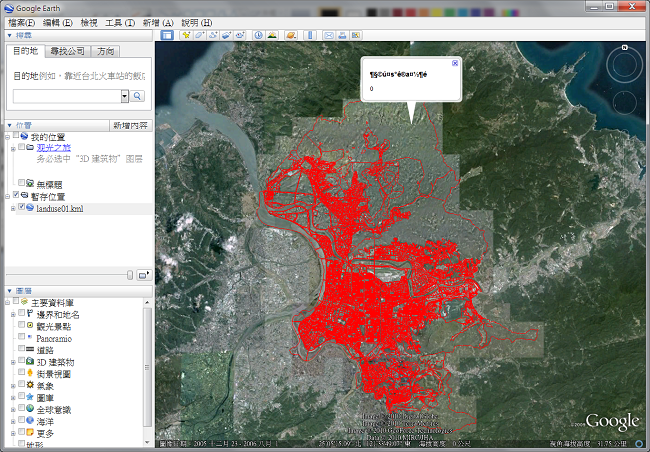
Task: Expand the landuse01.kml tree node
Action: pyautogui.click(x=11, y=208)
